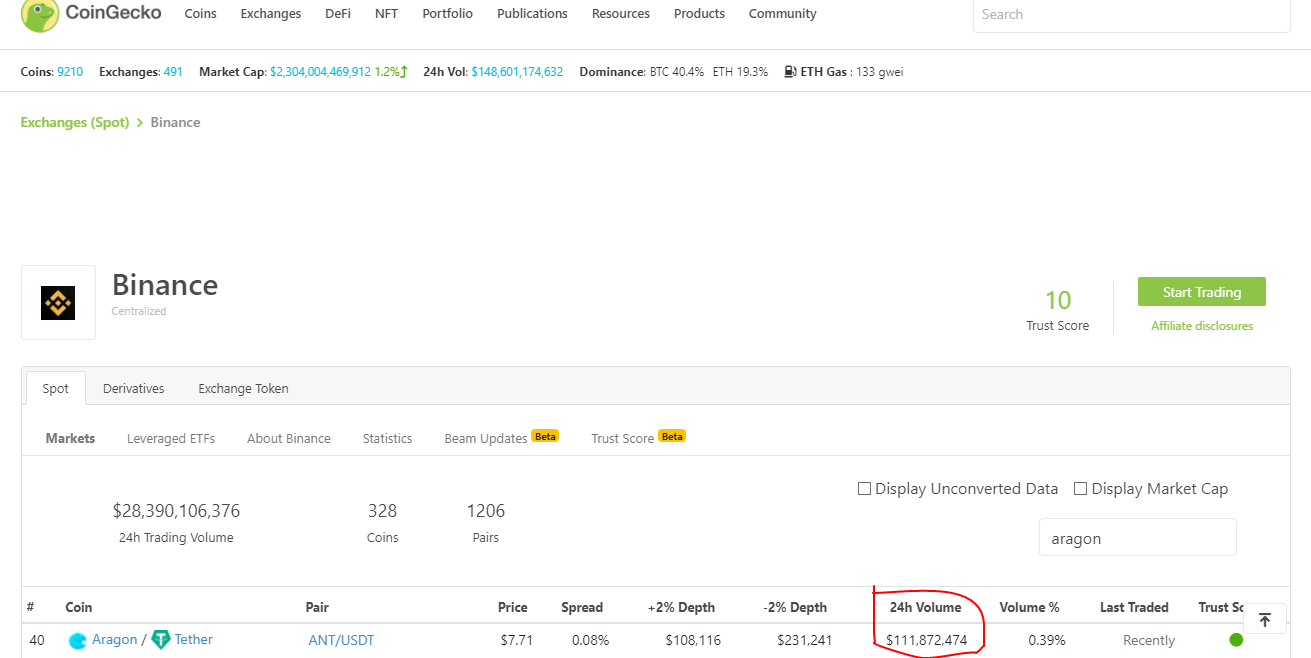This screenshot has width=1311, height=658.
Task: Click the Market Cap value link
Action: click(x=320, y=72)
